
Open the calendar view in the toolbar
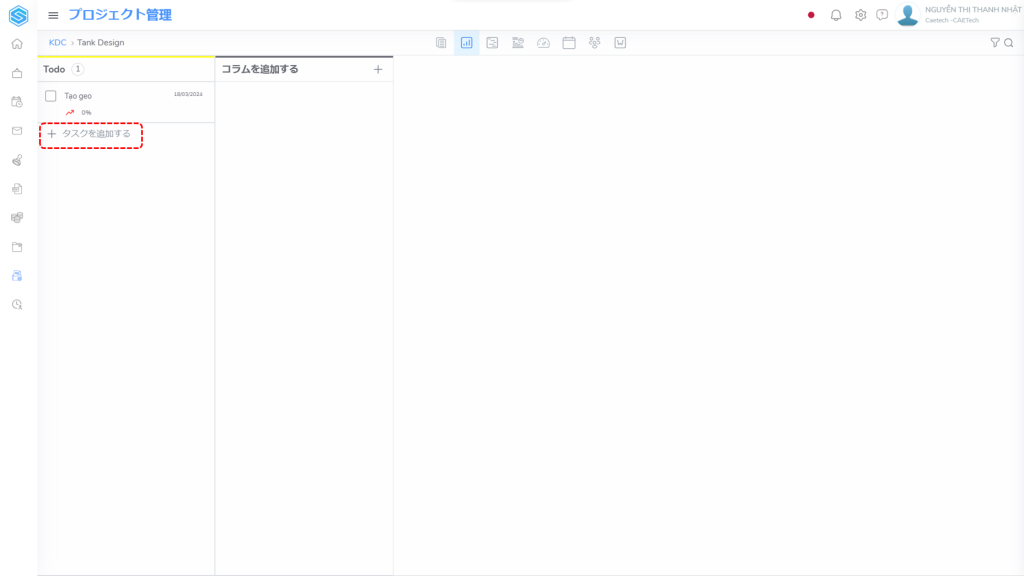click(x=569, y=43)
